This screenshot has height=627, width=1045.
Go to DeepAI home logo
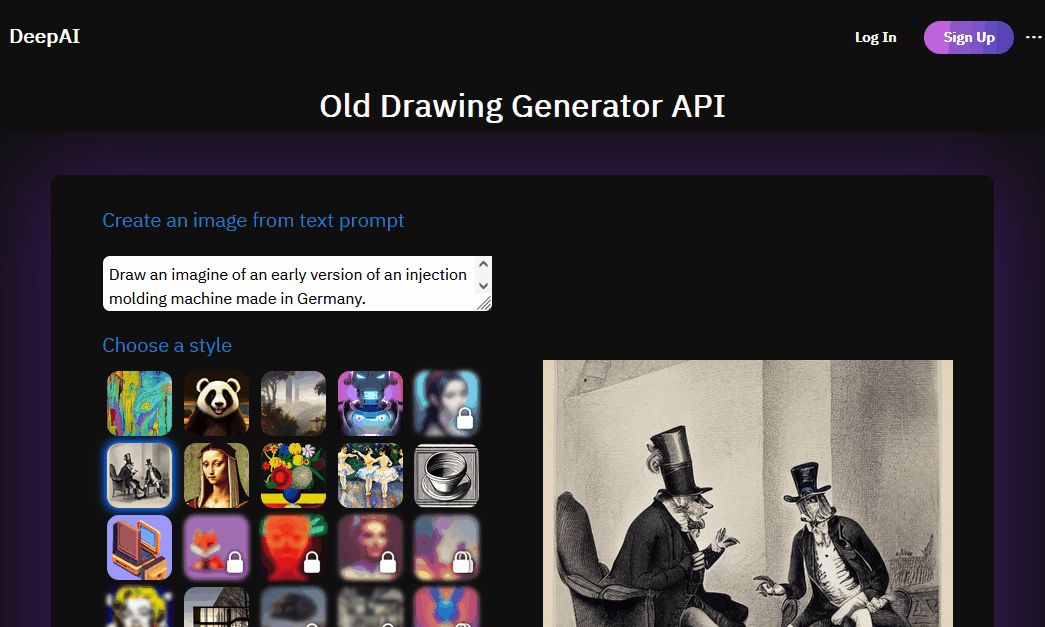45,36
